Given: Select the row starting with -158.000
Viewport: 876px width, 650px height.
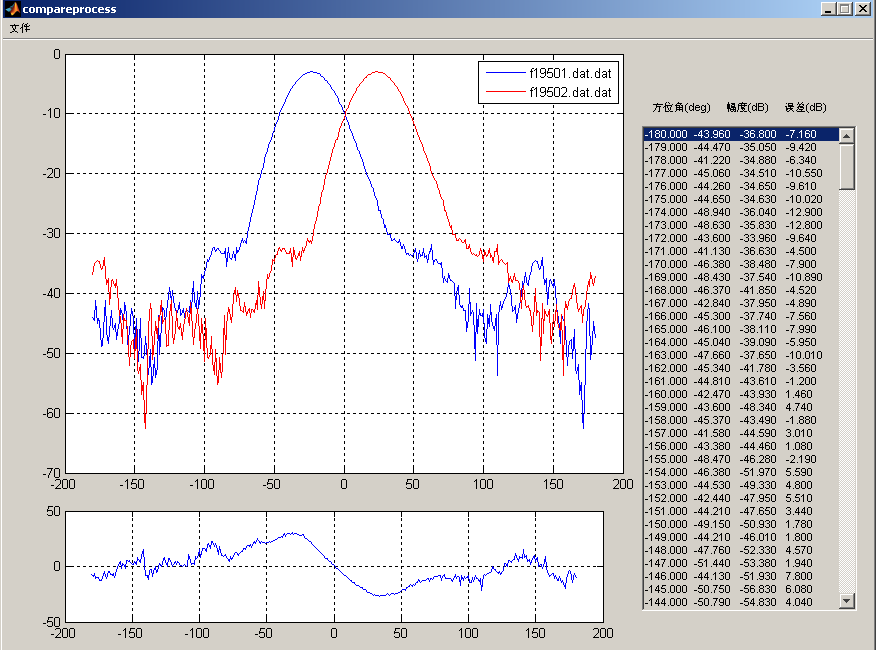Looking at the screenshot, I should (741, 420).
